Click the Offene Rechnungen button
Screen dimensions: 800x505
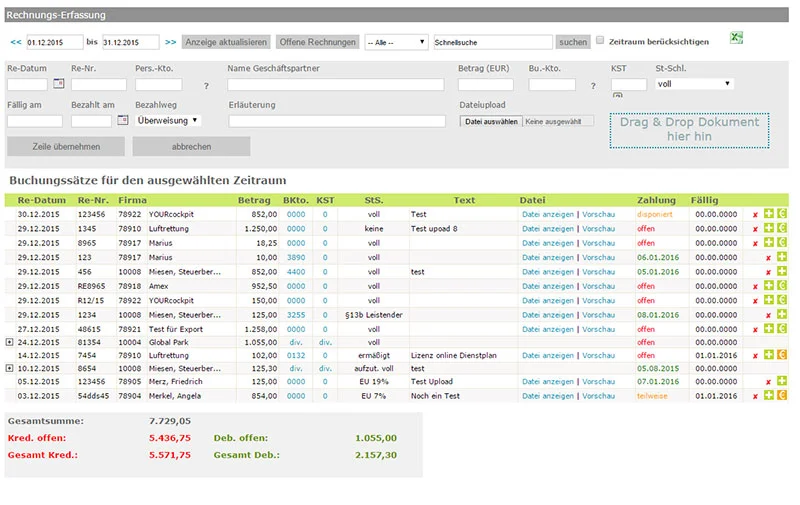(x=317, y=42)
